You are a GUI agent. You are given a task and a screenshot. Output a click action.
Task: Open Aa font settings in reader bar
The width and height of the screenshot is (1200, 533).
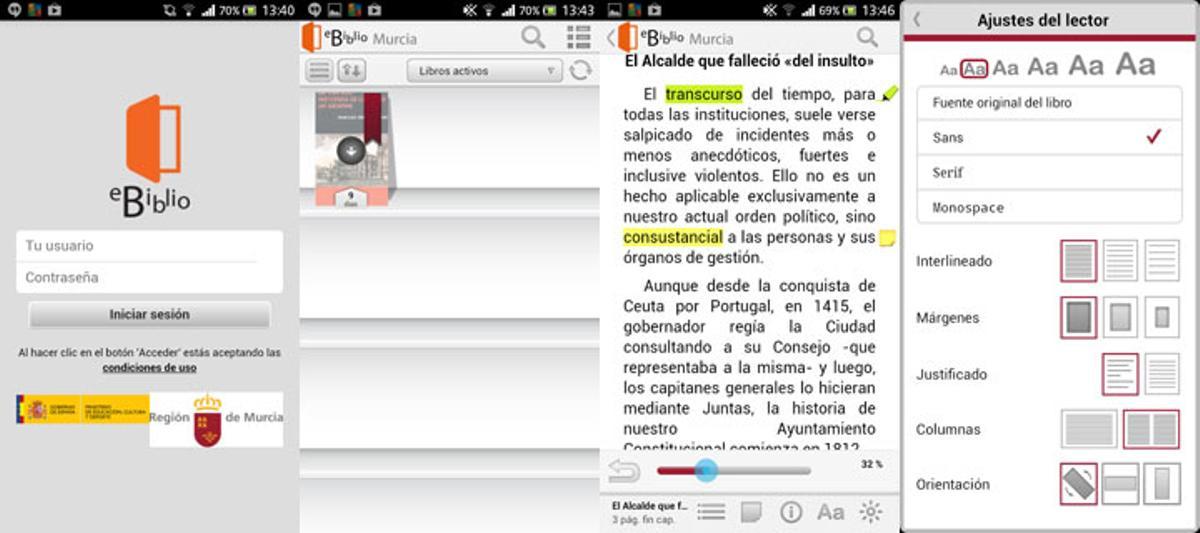click(830, 512)
